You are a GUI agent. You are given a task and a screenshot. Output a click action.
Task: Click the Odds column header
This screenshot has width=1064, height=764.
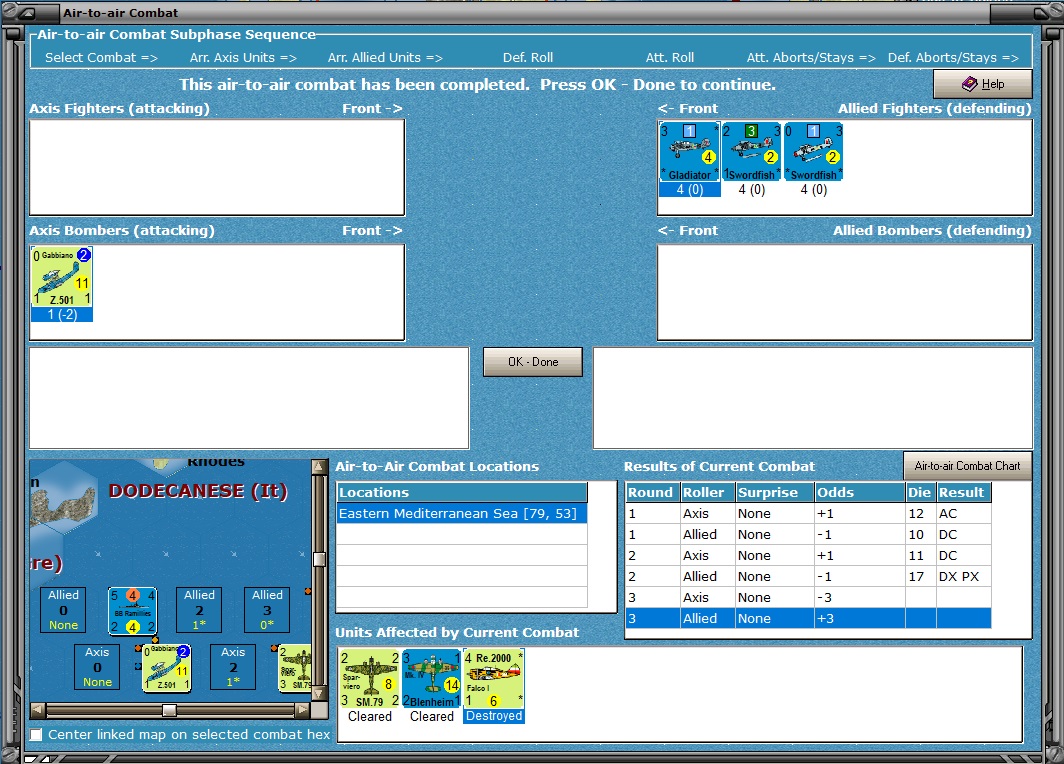(x=859, y=493)
